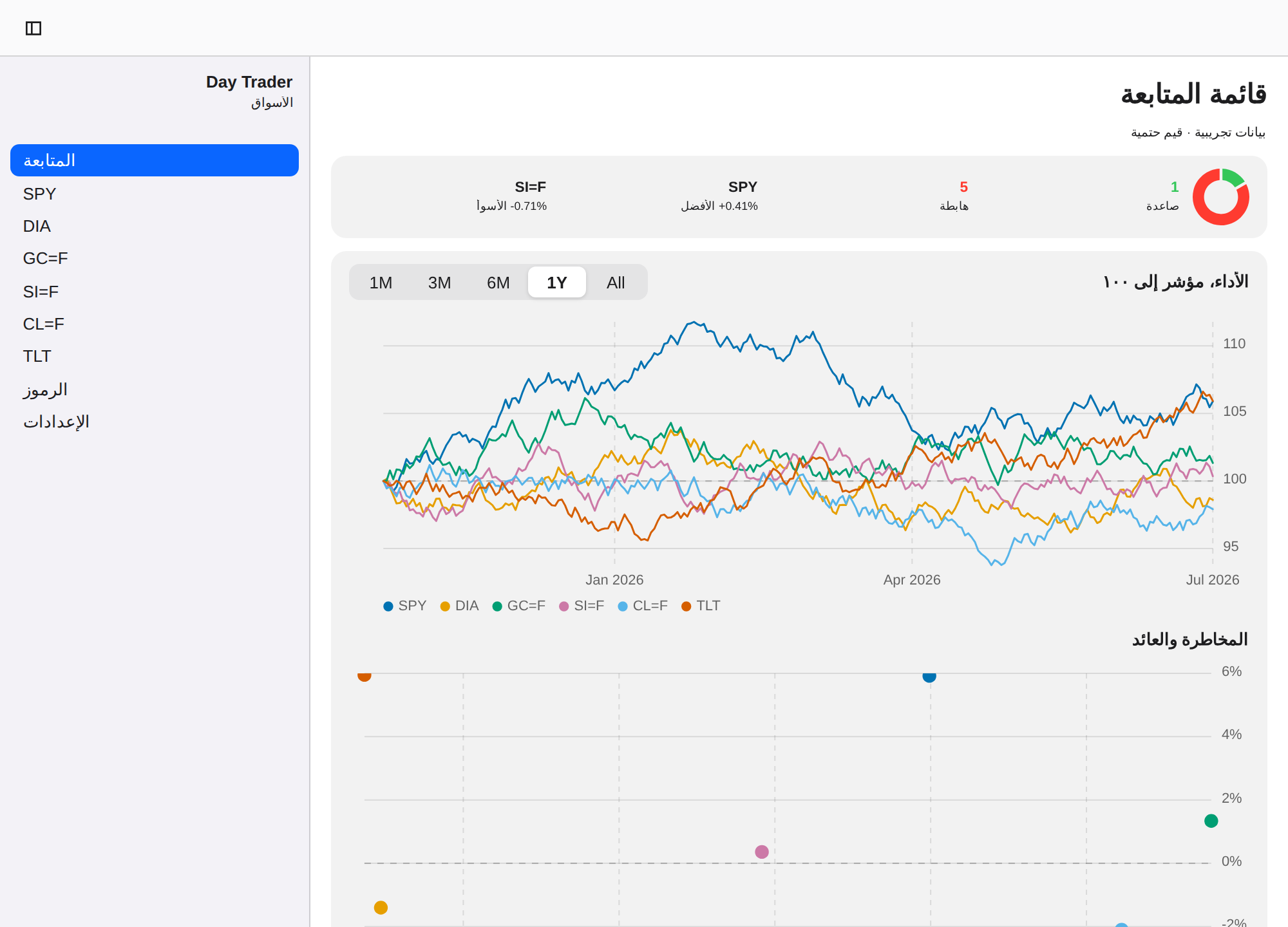The image size is (1288, 927).
Task: Open CL=F in the sidebar
Action: (x=155, y=324)
